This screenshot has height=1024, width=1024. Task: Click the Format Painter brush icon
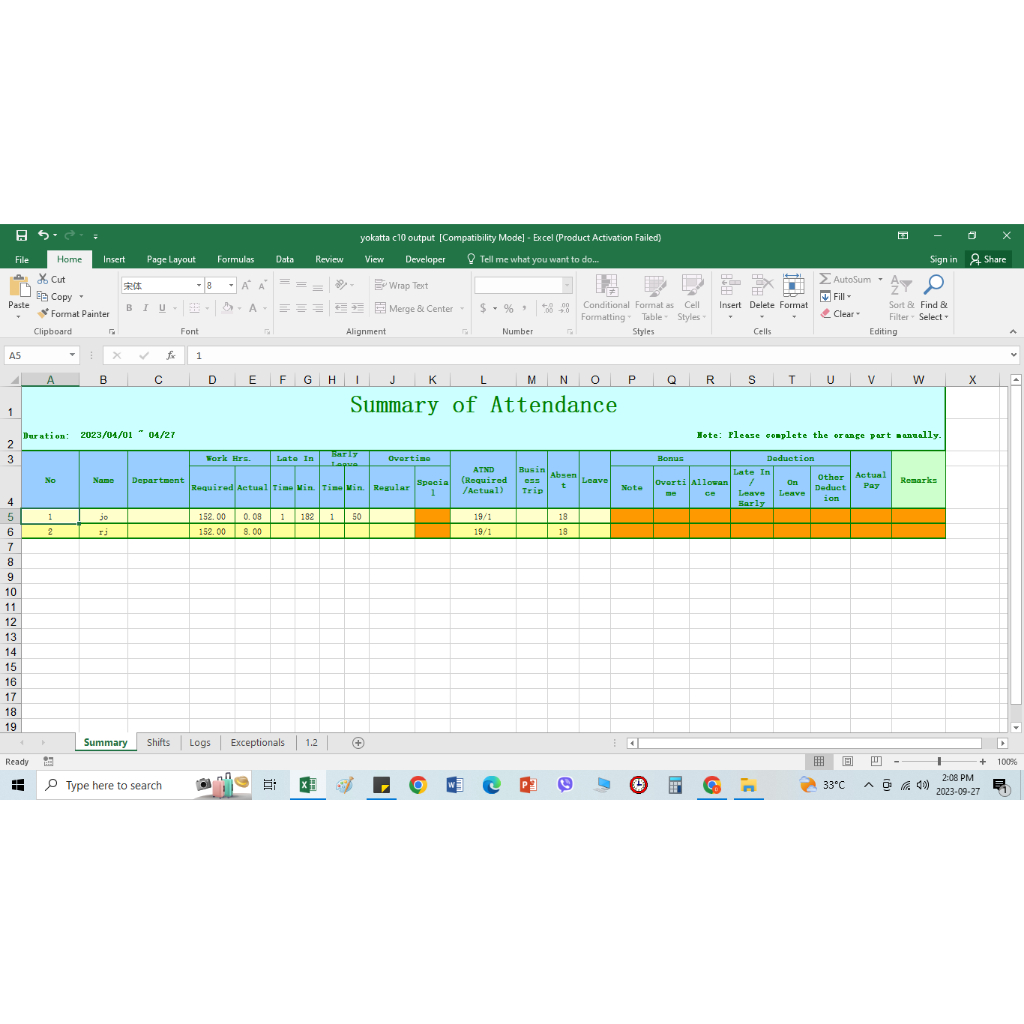44,314
